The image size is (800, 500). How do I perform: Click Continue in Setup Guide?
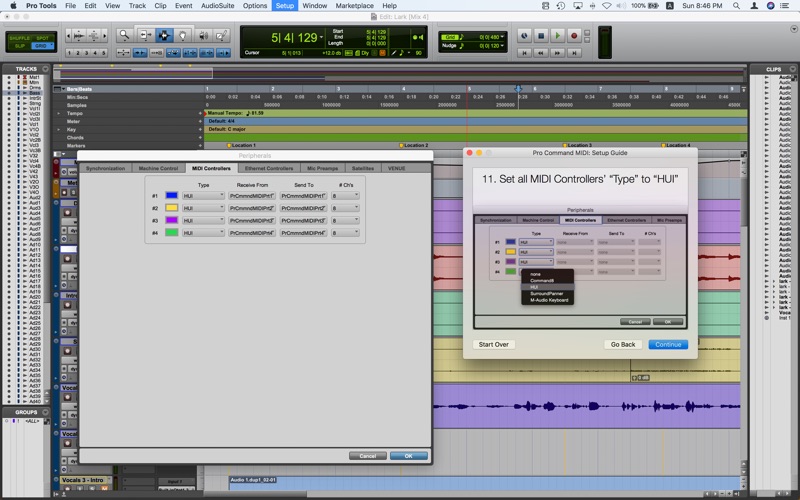click(668, 344)
